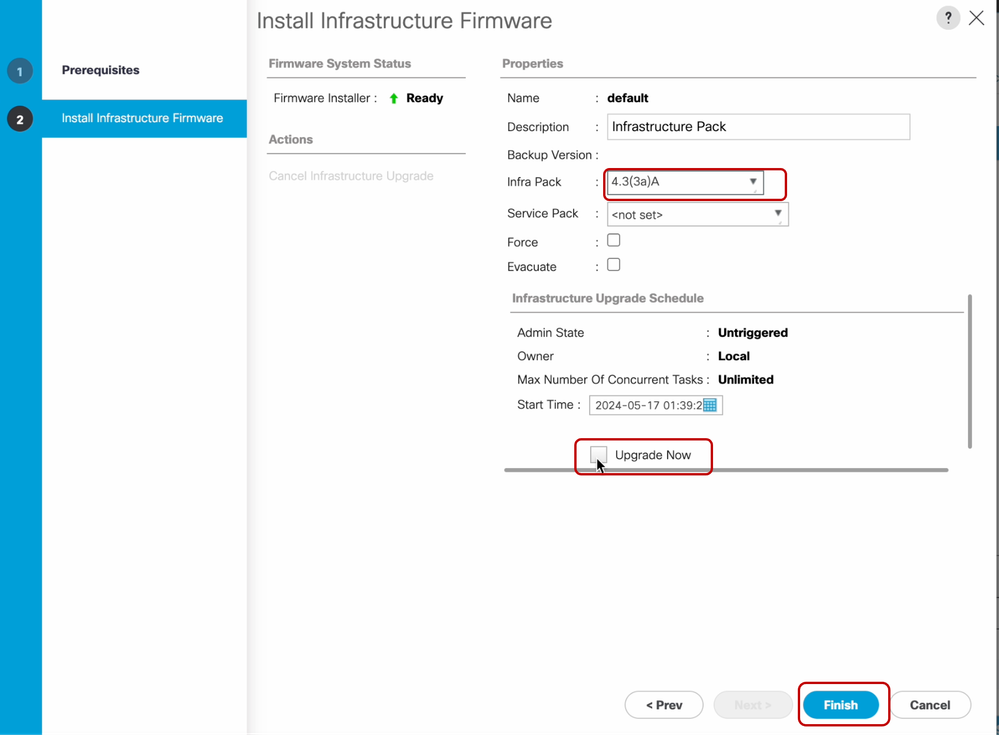The width and height of the screenshot is (999, 738).
Task: Click the vertical scrollbar in schedule panel
Action: click(970, 372)
